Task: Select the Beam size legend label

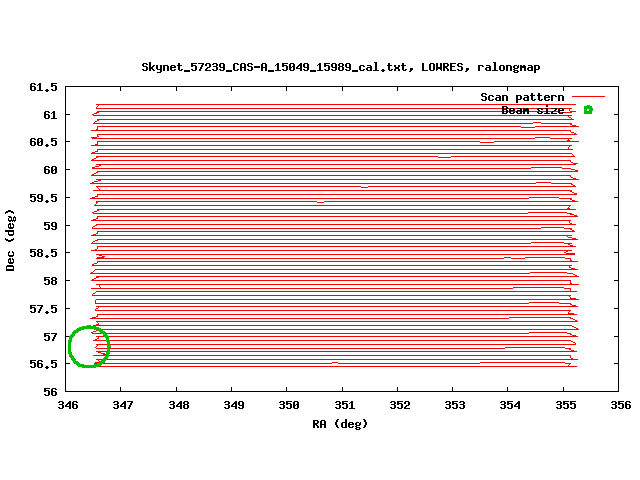Action: pos(532,110)
